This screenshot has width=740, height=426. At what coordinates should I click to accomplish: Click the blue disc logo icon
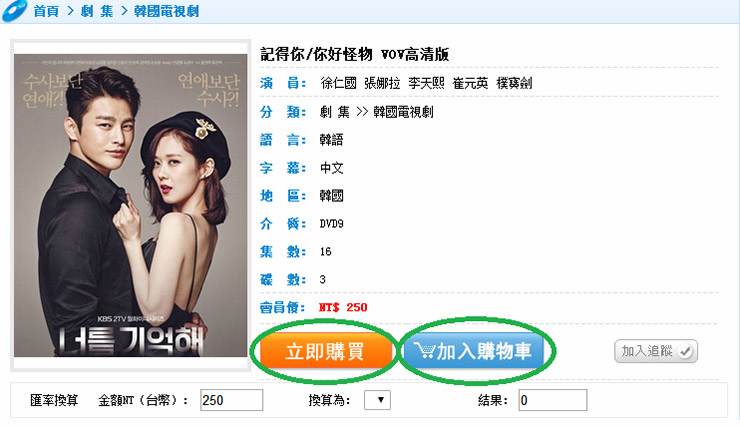[x=15, y=10]
